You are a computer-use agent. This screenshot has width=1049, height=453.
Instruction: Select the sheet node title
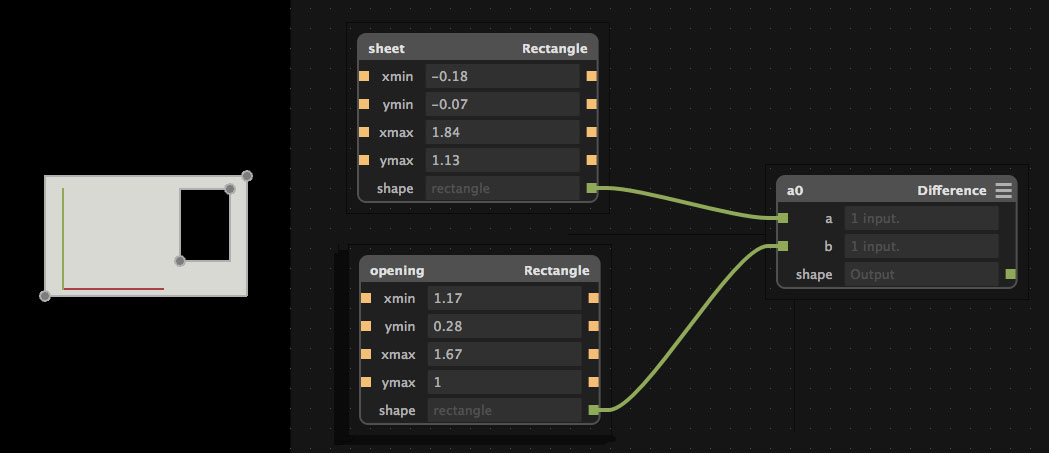386,49
